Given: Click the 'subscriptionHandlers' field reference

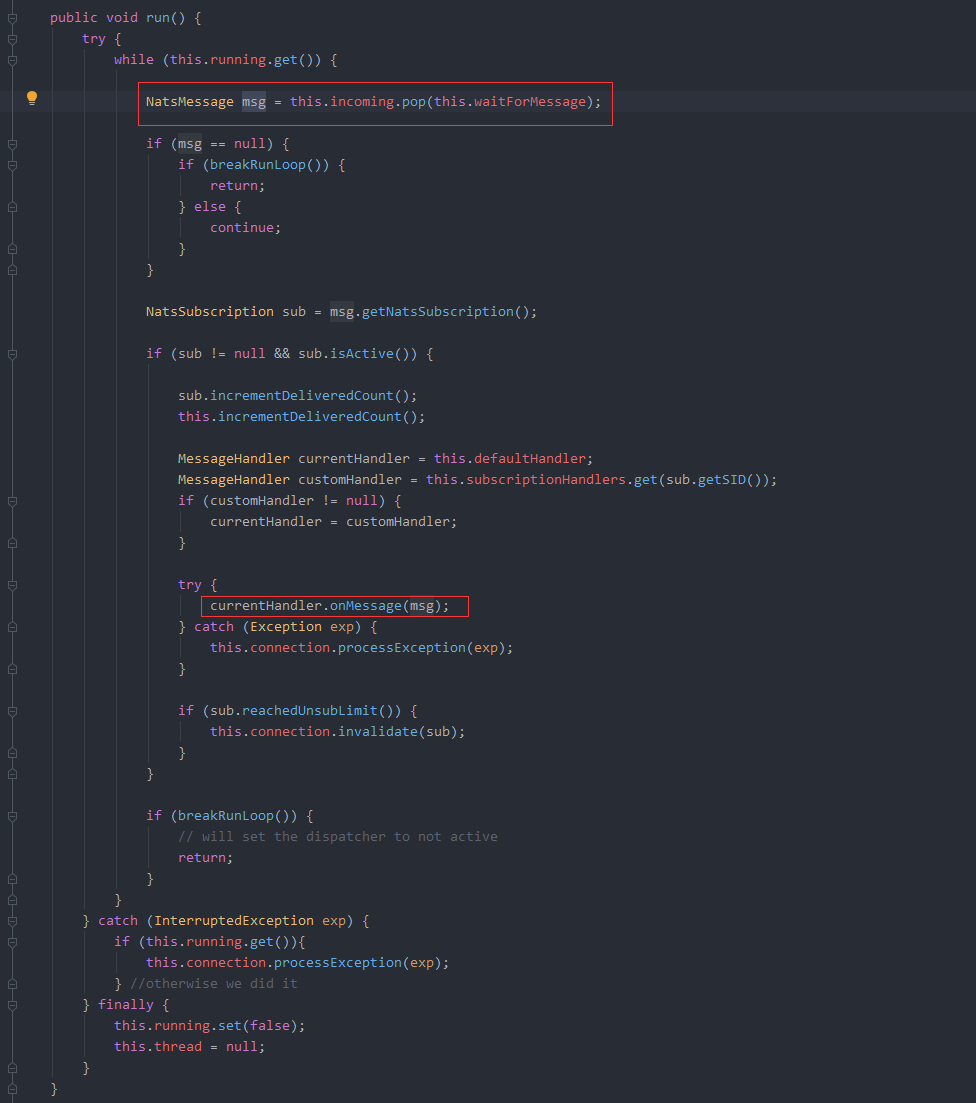Looking at the screenshot, I should [545, 480].
